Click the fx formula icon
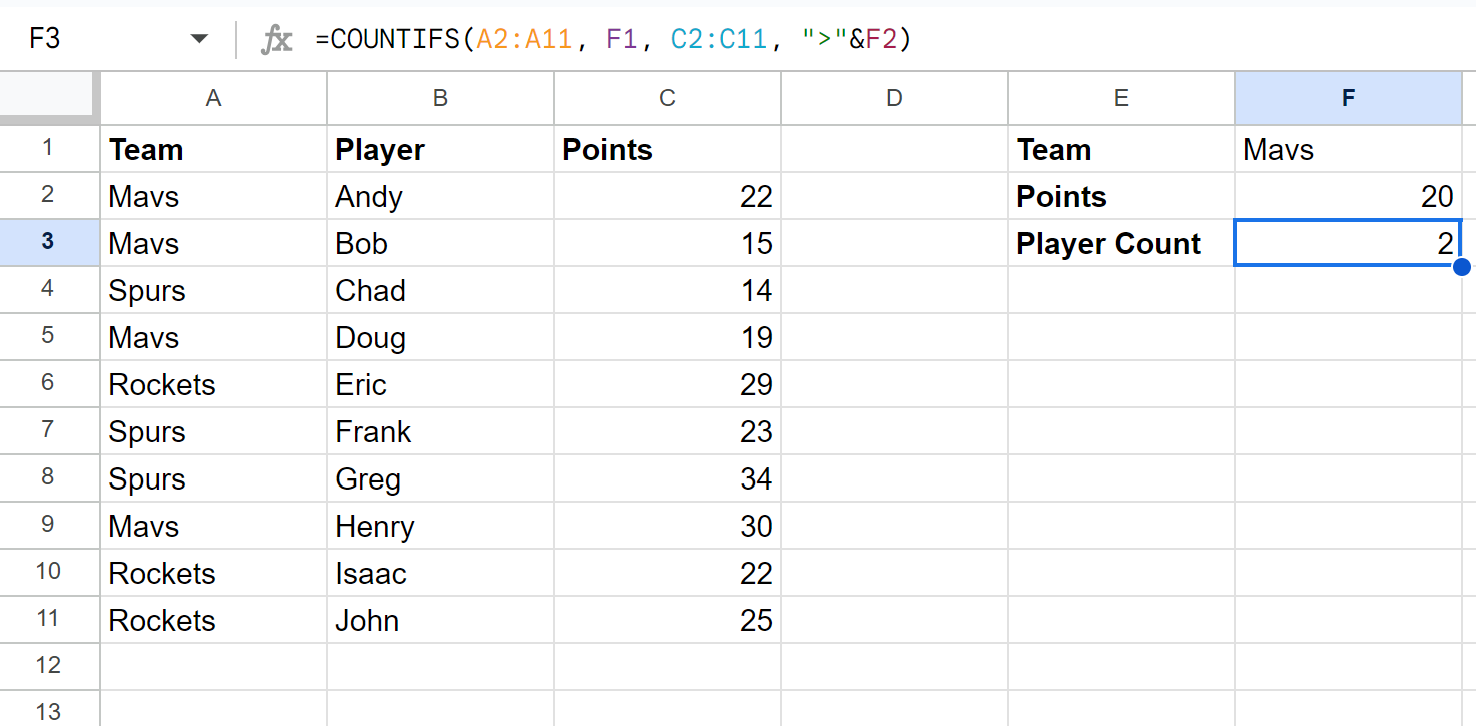 click(276, 38)
